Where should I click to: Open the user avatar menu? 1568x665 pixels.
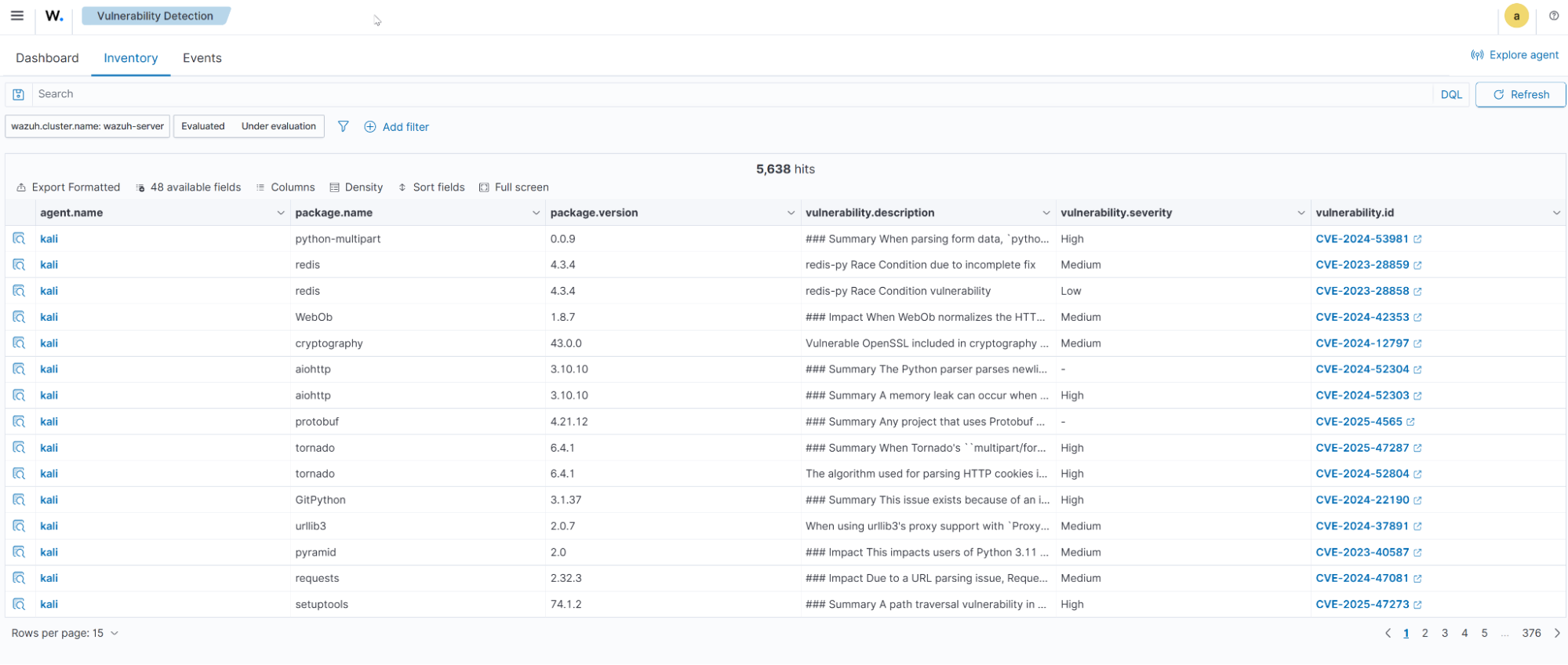coord(1516,16)
